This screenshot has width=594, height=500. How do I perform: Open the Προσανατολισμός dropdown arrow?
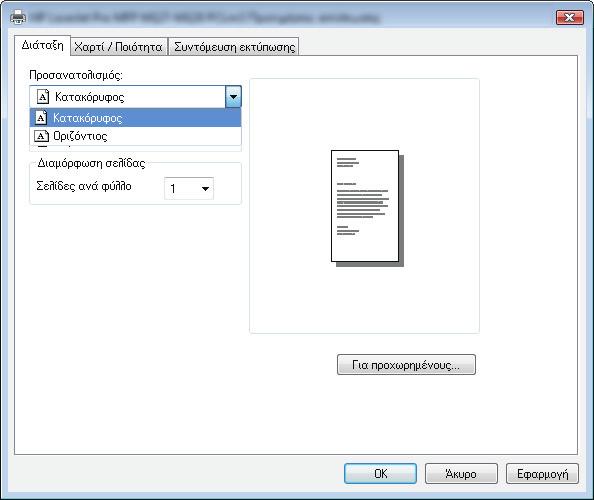coord(233,97)
